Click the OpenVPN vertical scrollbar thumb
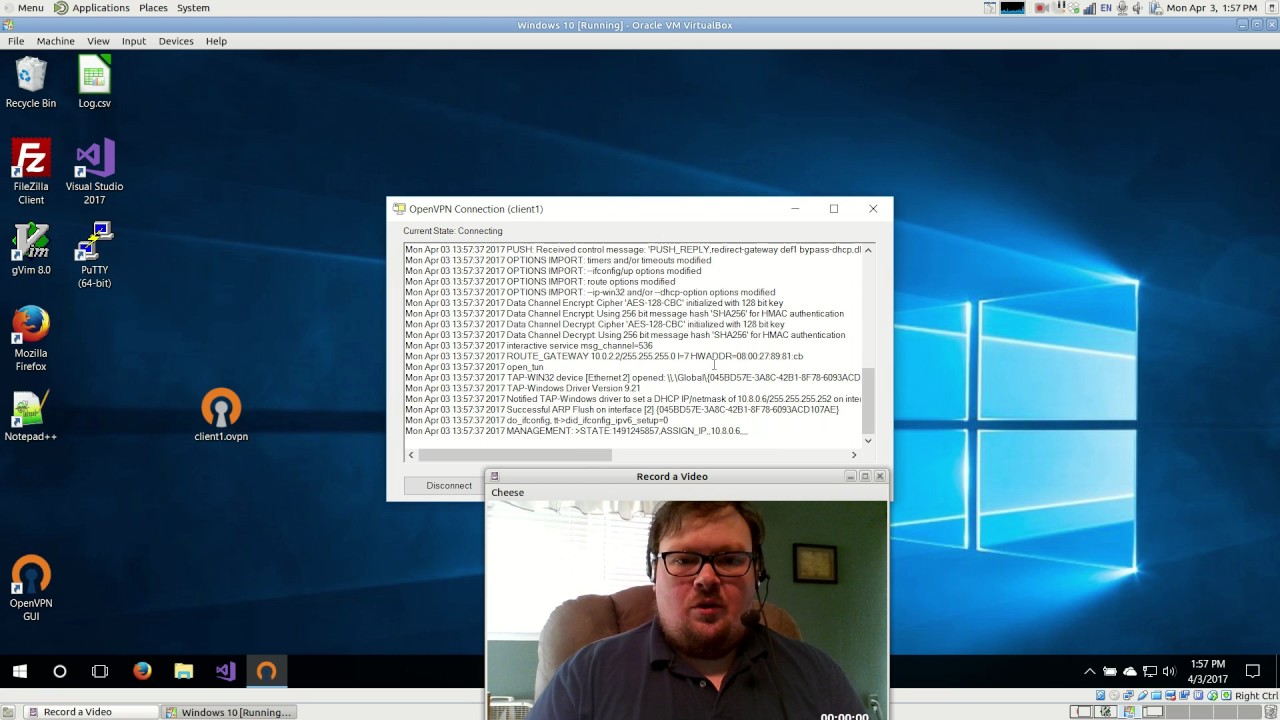Screen dimensions: 1280x720 click(x=868, y=400)
